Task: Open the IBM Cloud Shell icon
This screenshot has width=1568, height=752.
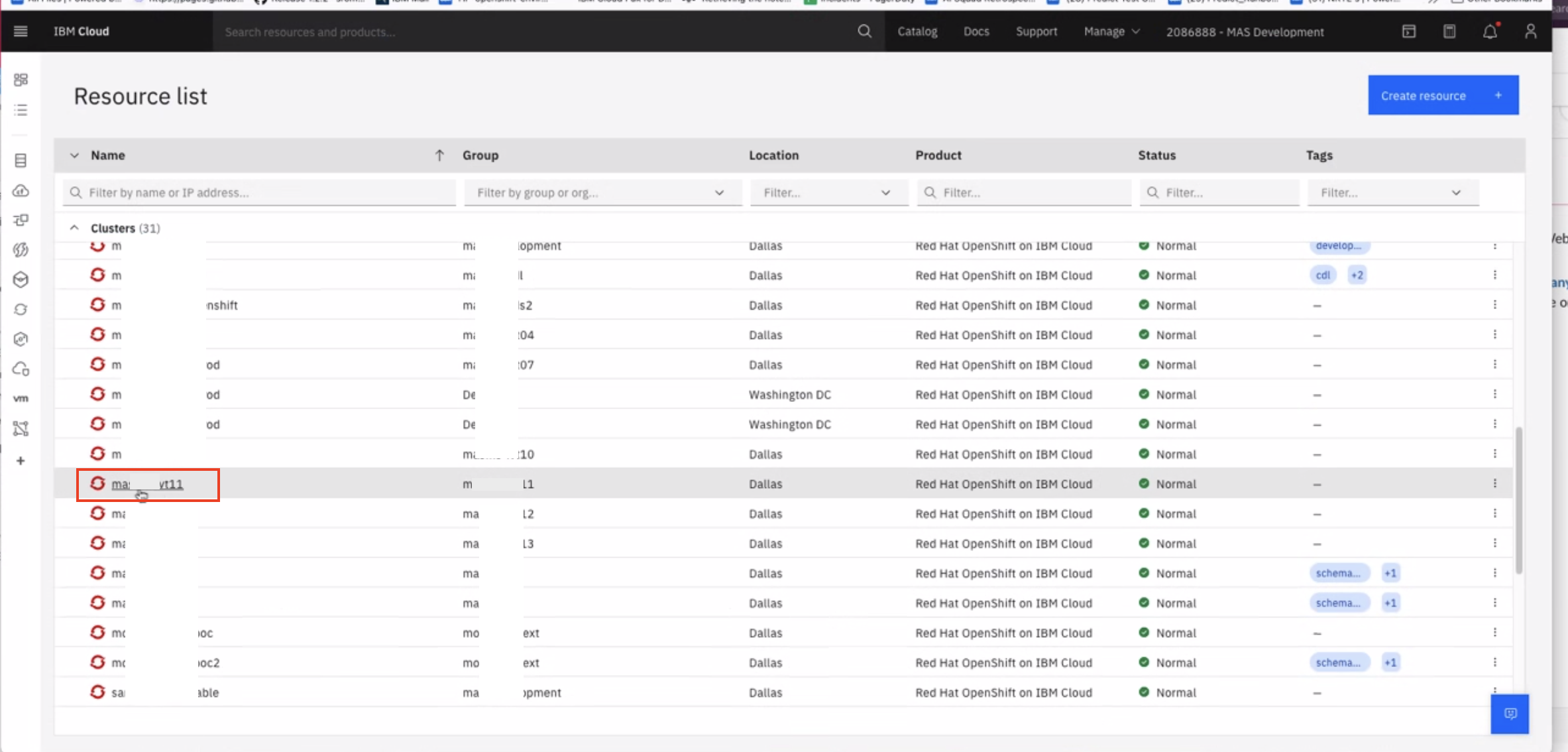Action: click(1409, 31)
